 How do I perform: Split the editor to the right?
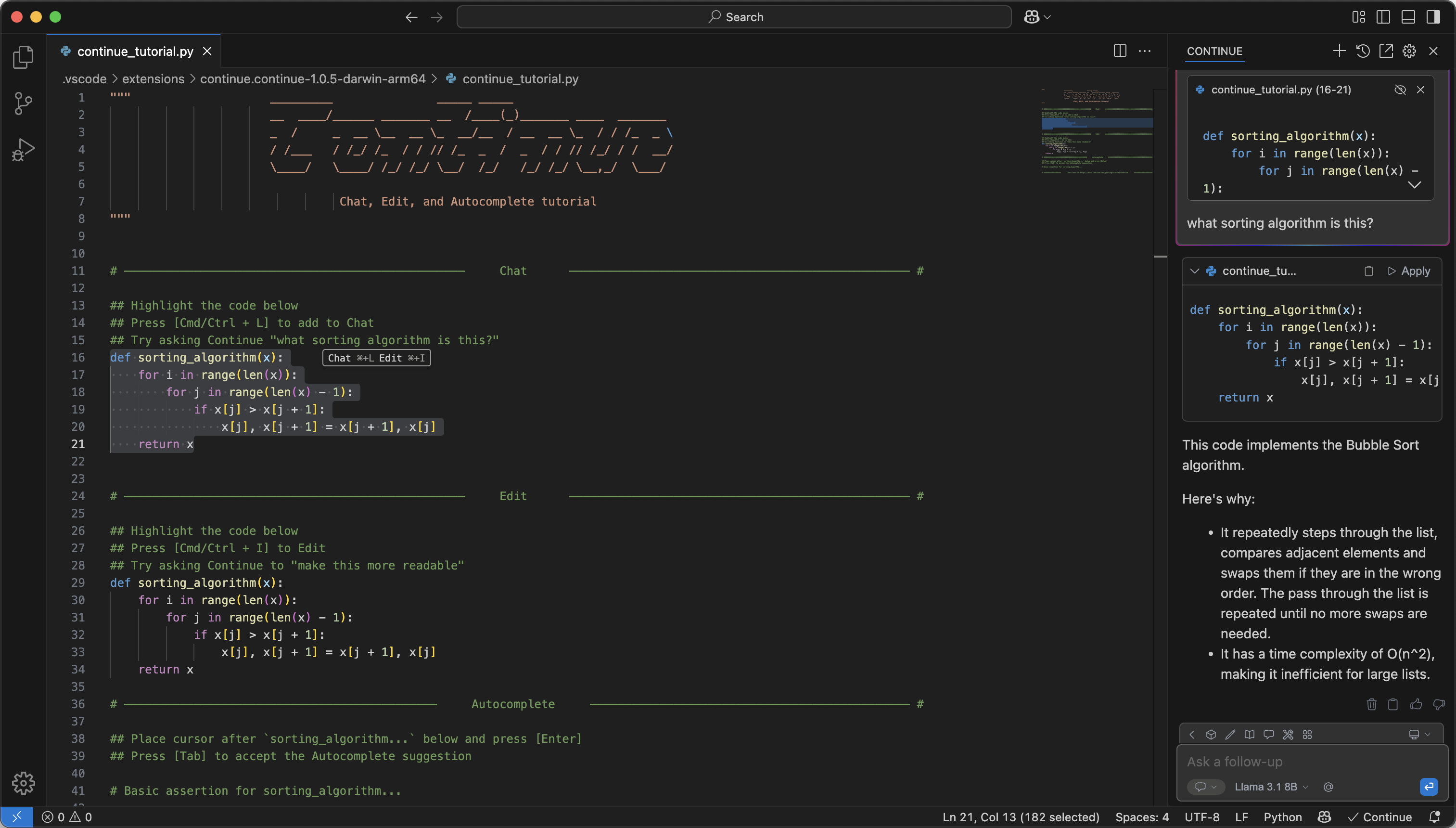1120,51
